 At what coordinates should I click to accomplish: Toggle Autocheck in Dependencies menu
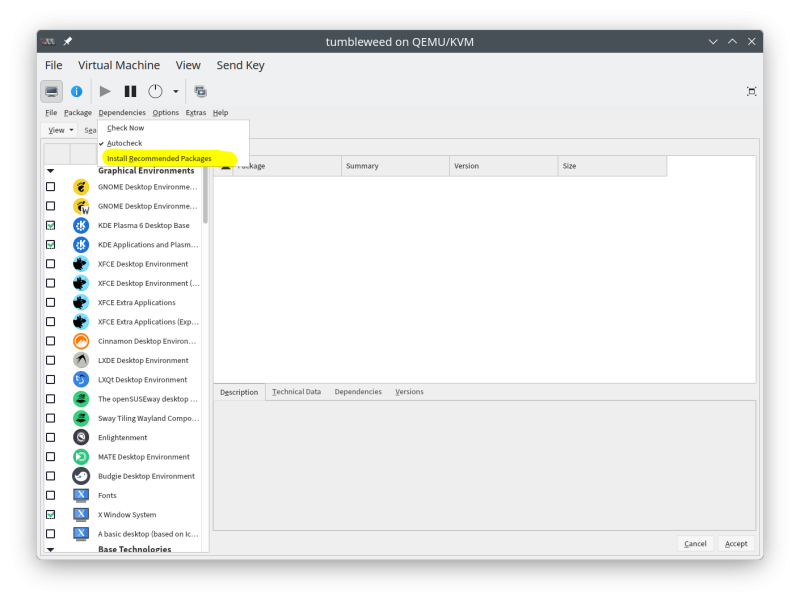click(x=173, y=143)
